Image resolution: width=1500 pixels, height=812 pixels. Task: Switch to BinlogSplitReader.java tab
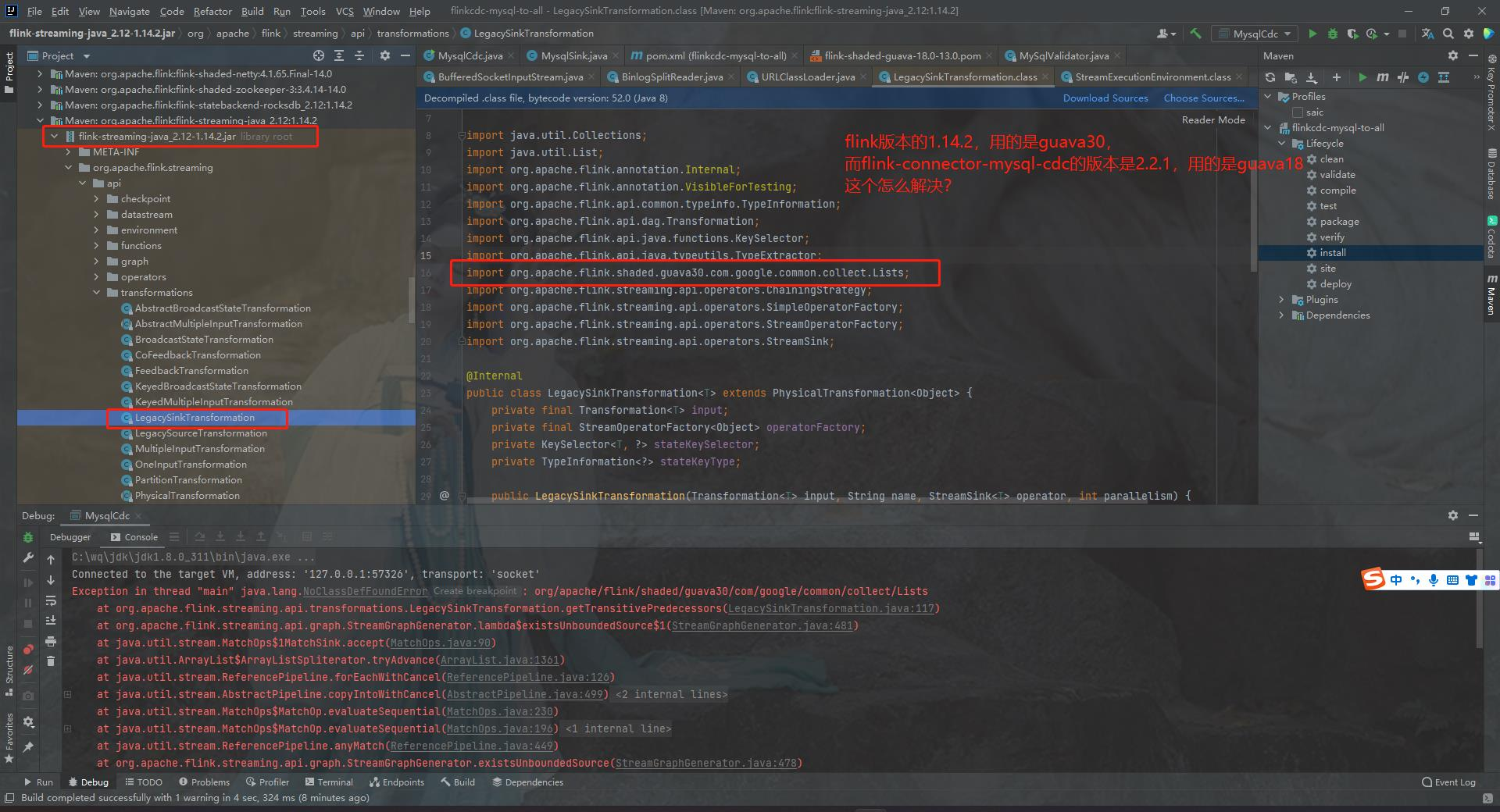click(672, 77)
